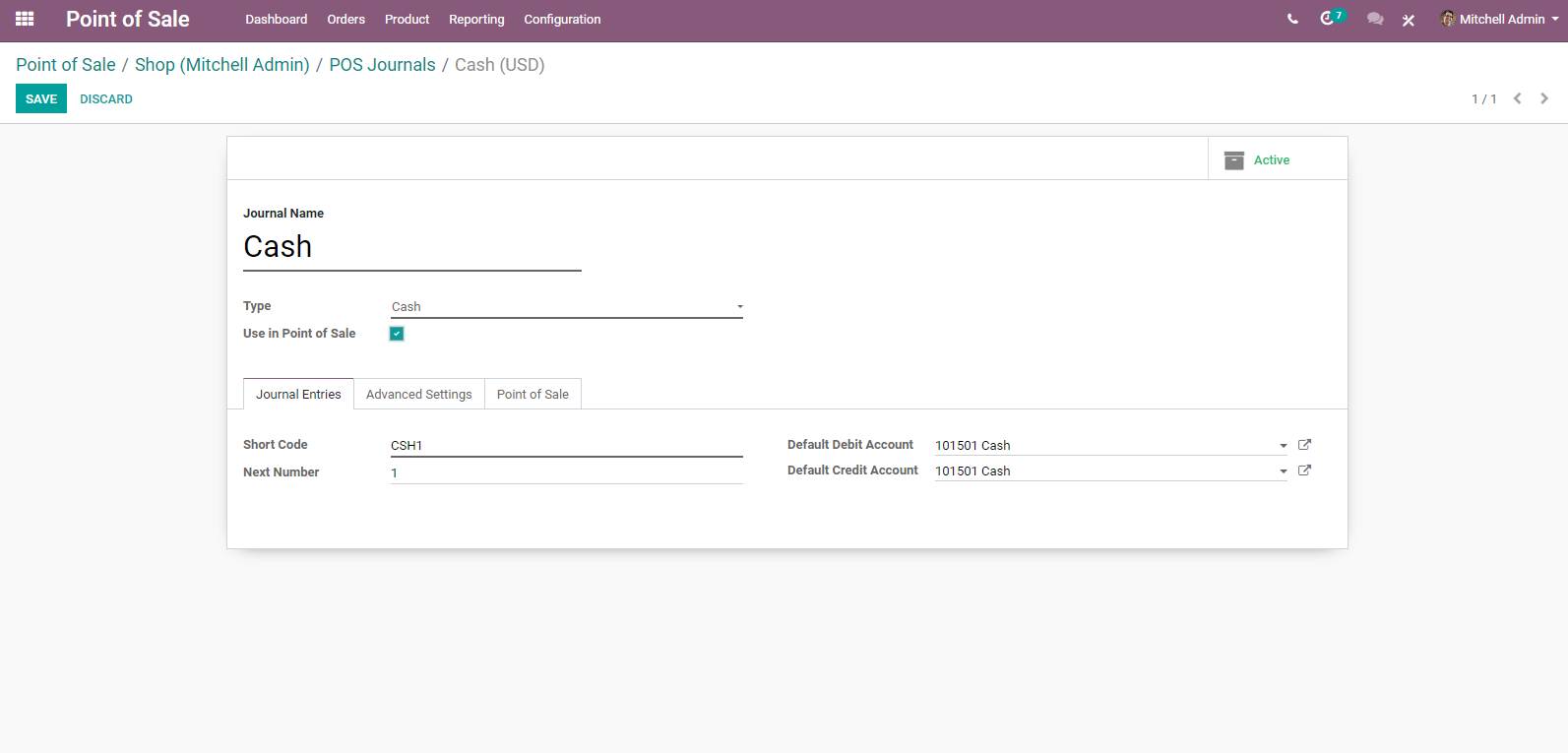Uncheck Use in Point of Sale
The height and width of the screenshot is (753, 1568).
[397, 334]
